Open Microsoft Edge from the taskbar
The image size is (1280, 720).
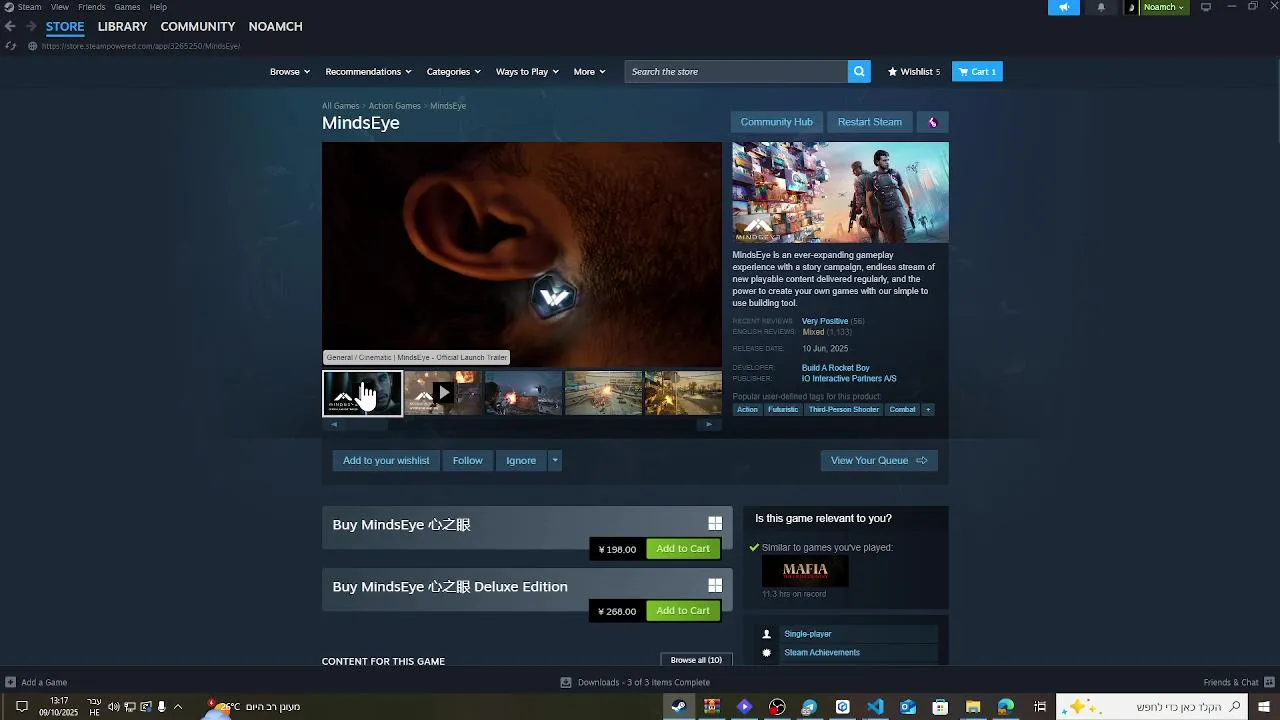coord(1006,707)
